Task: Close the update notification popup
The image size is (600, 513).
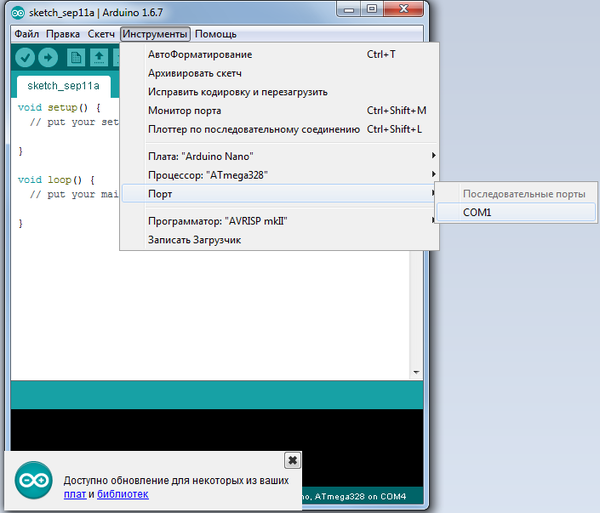Action: 292,460
